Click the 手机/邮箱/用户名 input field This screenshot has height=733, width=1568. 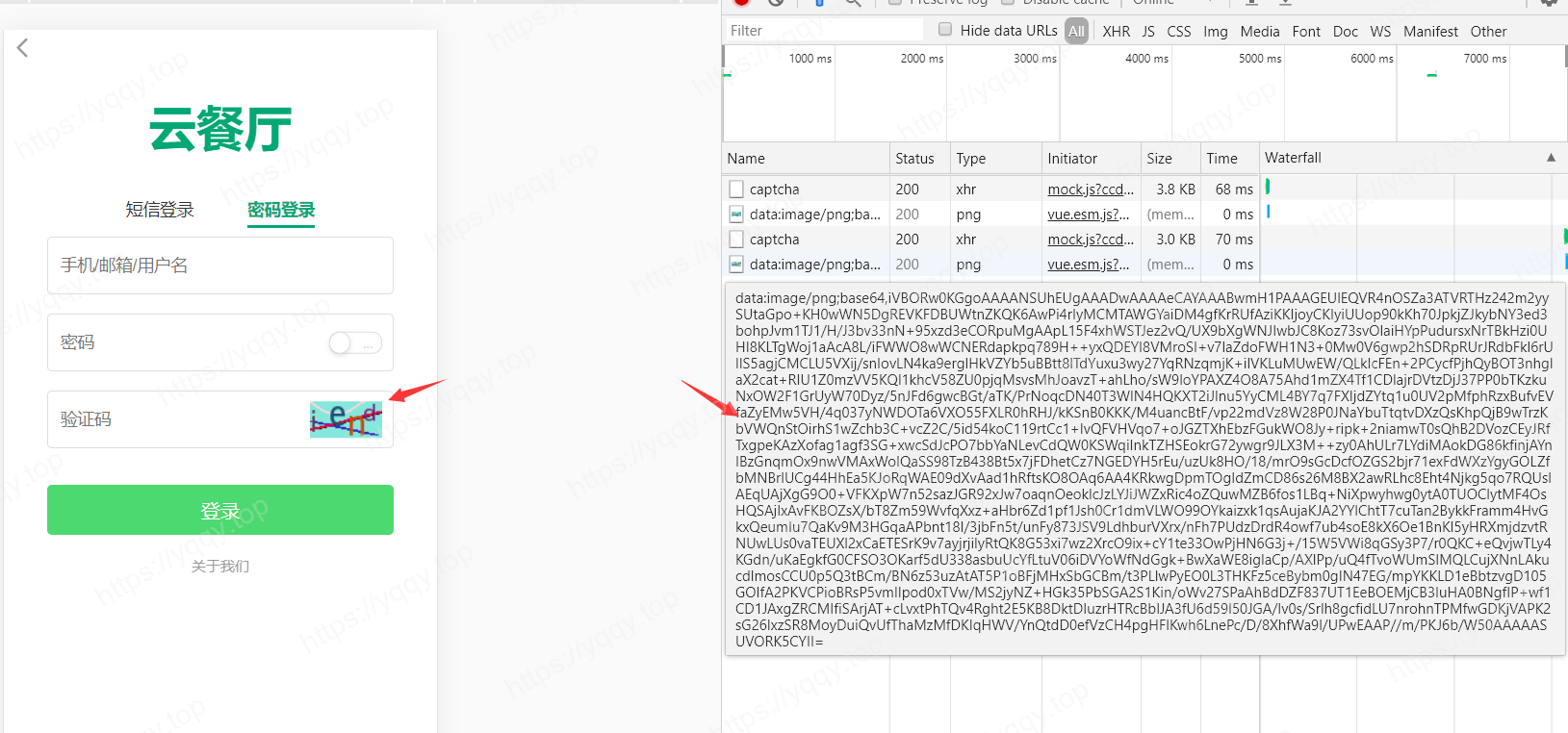[x=220, y=265]
